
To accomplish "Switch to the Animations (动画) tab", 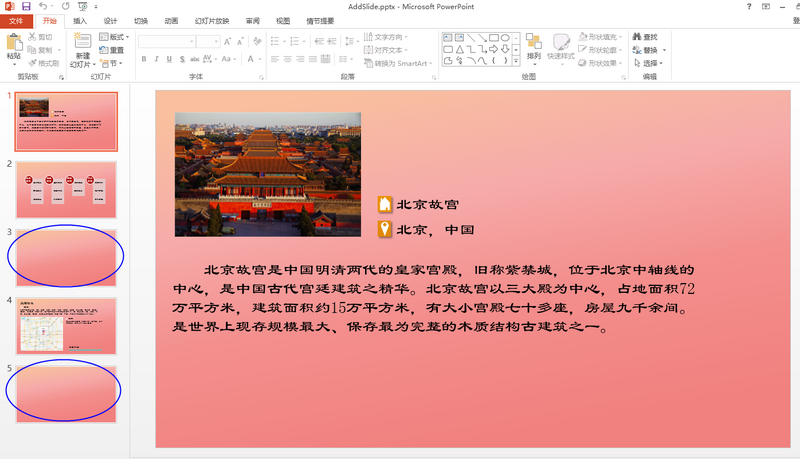I will 171,21.
